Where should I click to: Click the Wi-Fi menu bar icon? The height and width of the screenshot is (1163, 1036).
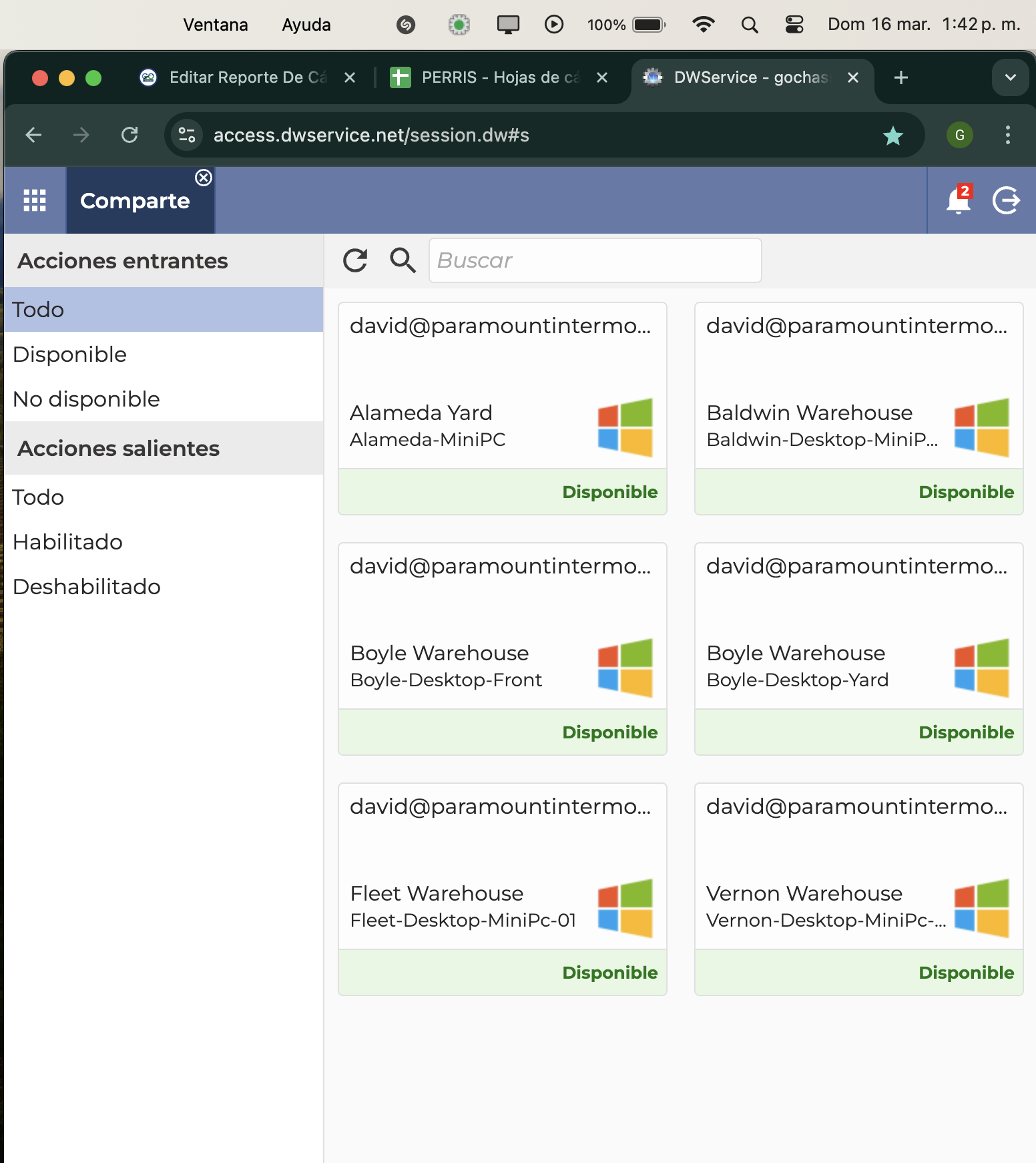click(x=704, y=25)
